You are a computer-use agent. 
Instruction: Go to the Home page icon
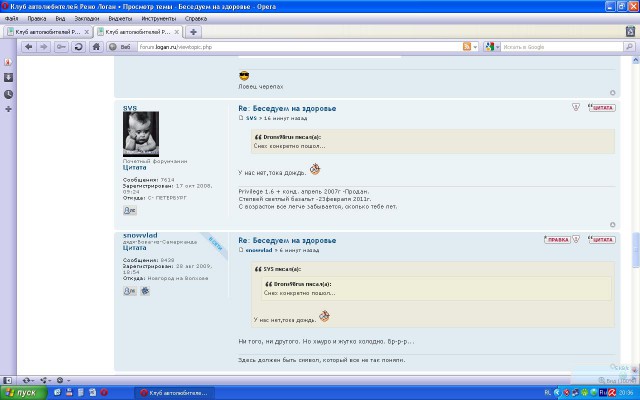tap(96, 47)
